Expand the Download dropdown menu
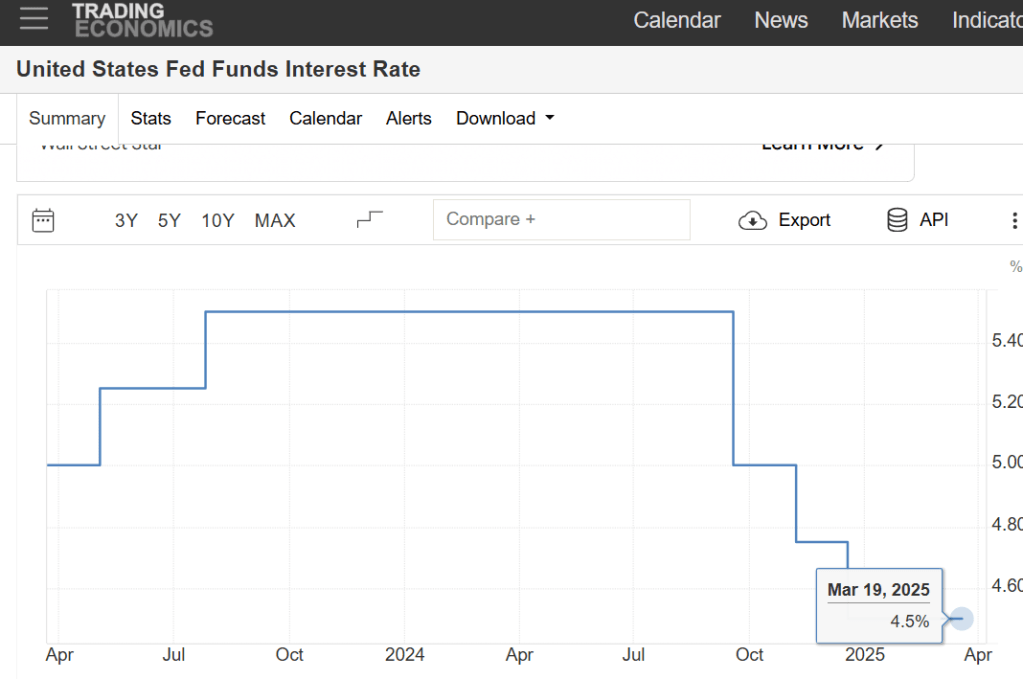The width and height of the screenshot is (1023, 679). [505, 118]
